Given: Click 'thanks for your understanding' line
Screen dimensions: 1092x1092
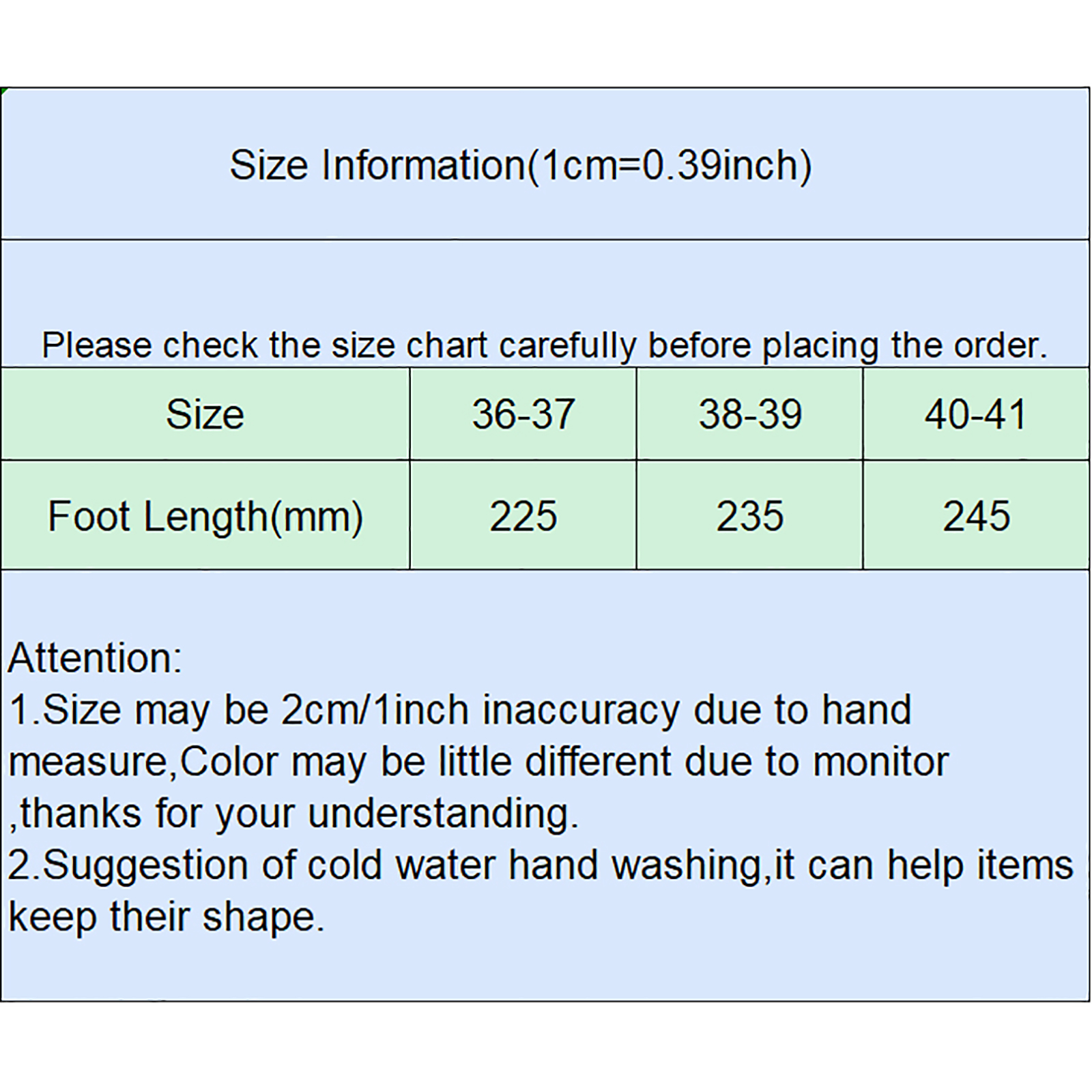Looking at the screenshot, I should (293, 814).
